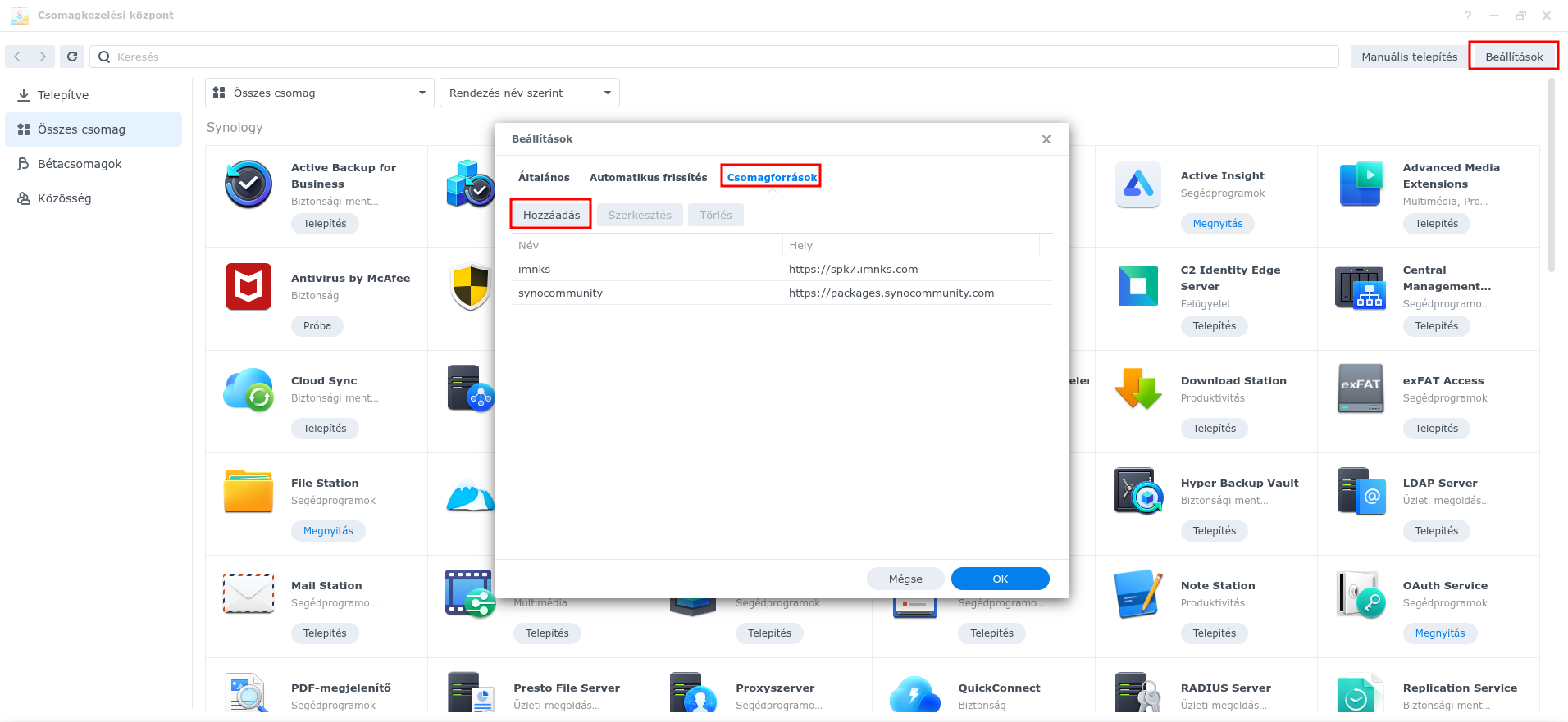Click the Central Management System icon
Screen dimensions: 1568x722
(x=1361, y=287)
